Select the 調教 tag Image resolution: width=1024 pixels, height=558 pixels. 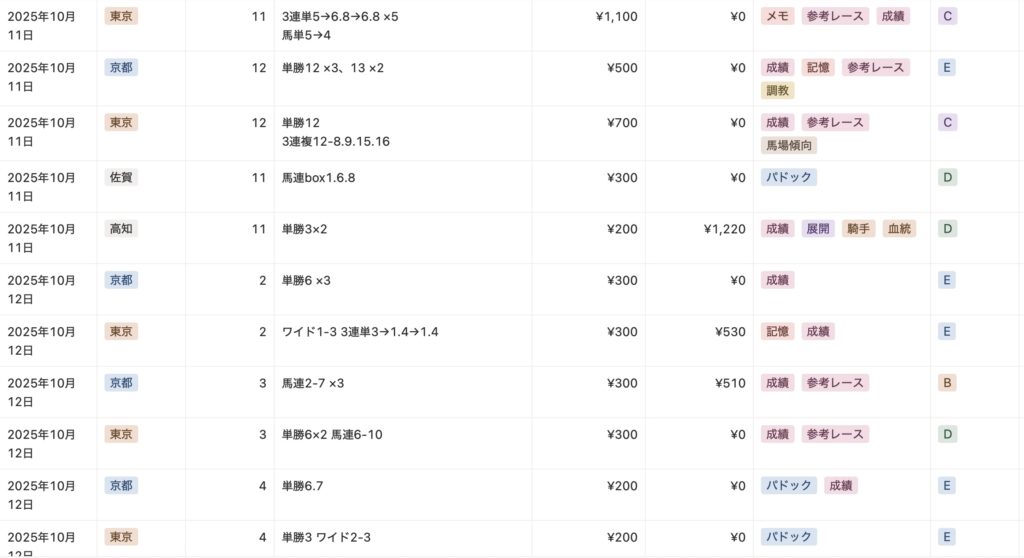778,91
